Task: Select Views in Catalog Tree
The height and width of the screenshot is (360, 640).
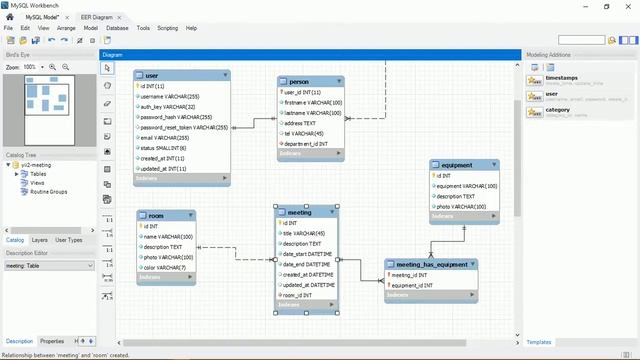Action: [x=37, y=183]
